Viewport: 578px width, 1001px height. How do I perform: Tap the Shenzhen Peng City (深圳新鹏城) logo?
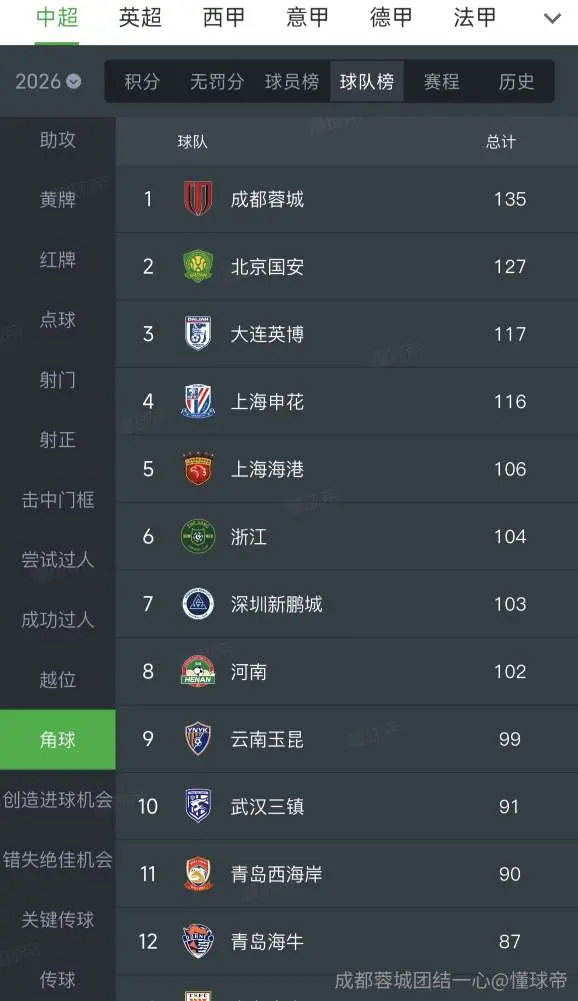[x=198, y=604]
